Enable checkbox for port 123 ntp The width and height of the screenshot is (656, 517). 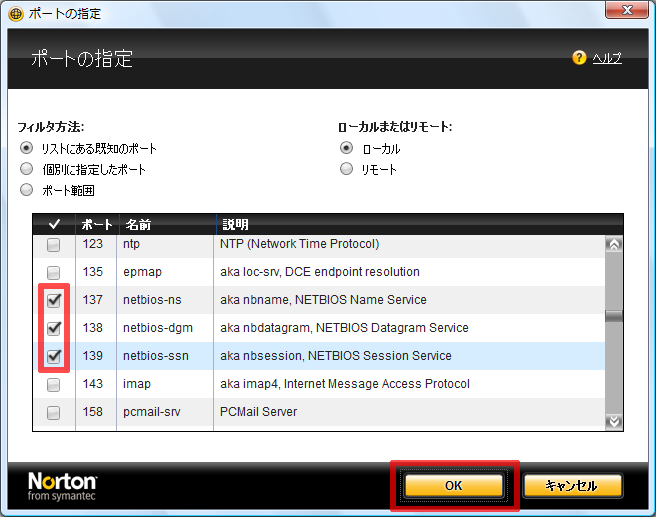[x=54, y=244]
